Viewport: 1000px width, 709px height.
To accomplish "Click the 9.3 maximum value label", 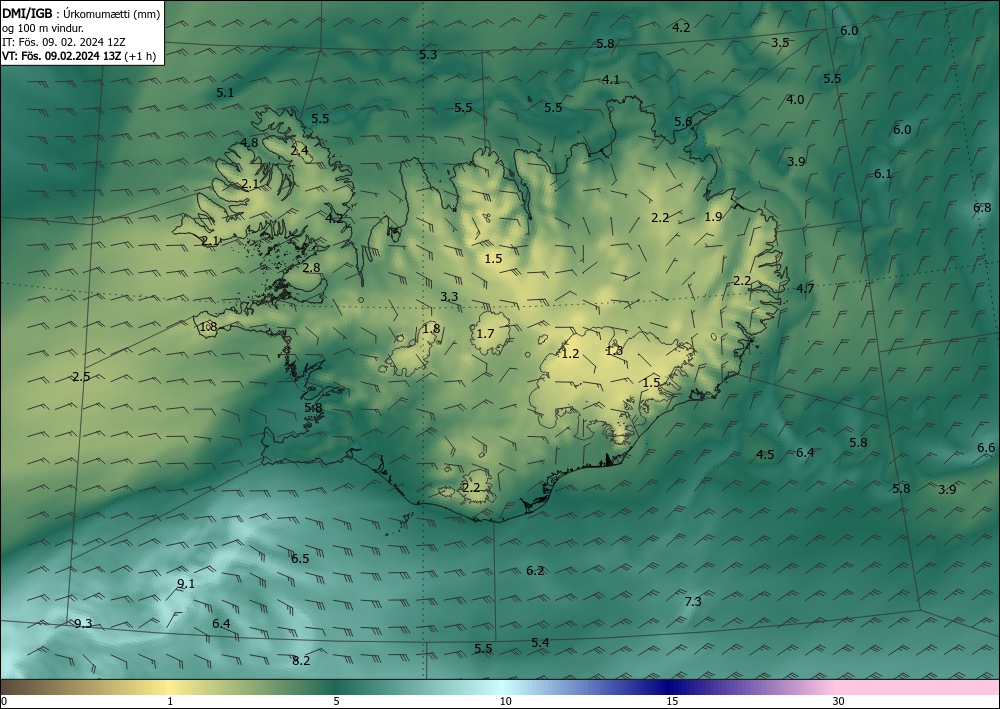I will tap(83, 624).
